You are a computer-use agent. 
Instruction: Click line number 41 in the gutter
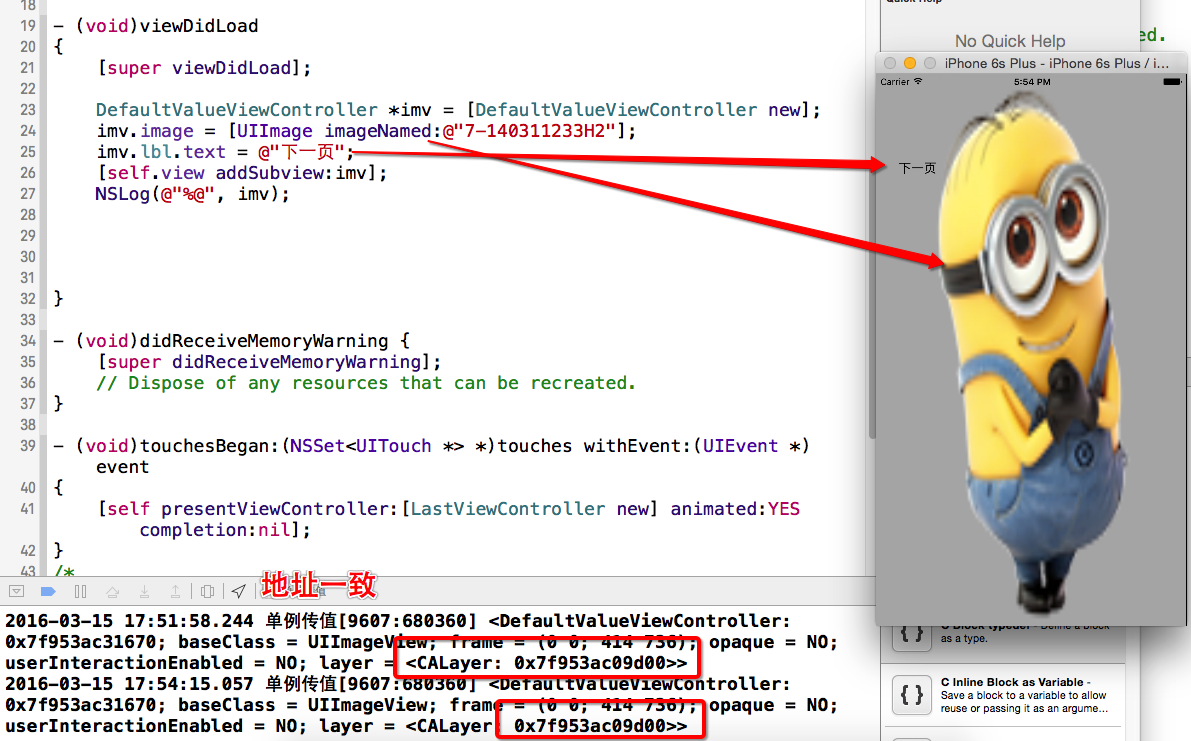(27, 509)
